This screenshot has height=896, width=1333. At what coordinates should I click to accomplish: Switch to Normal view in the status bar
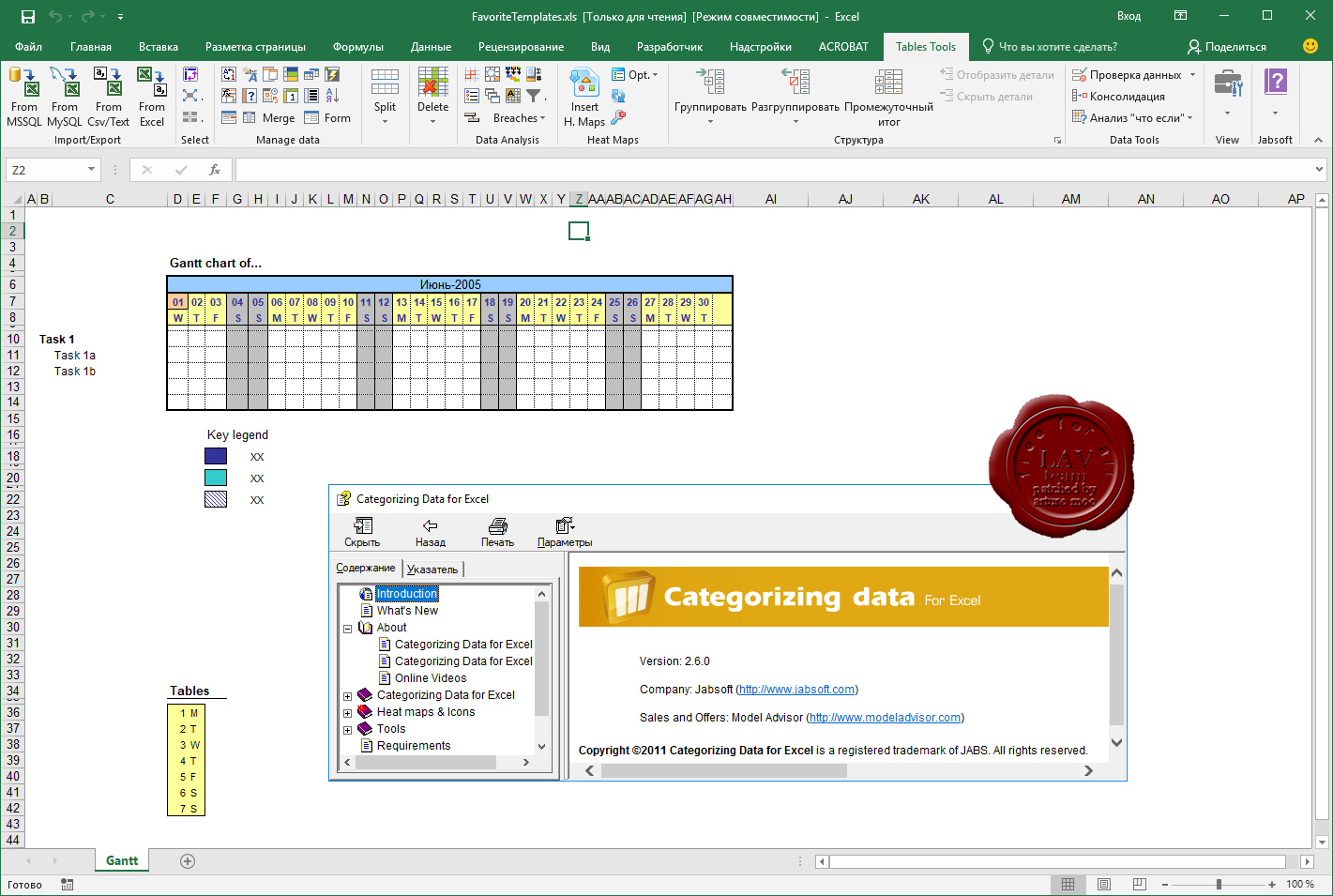pos(1068,884)
